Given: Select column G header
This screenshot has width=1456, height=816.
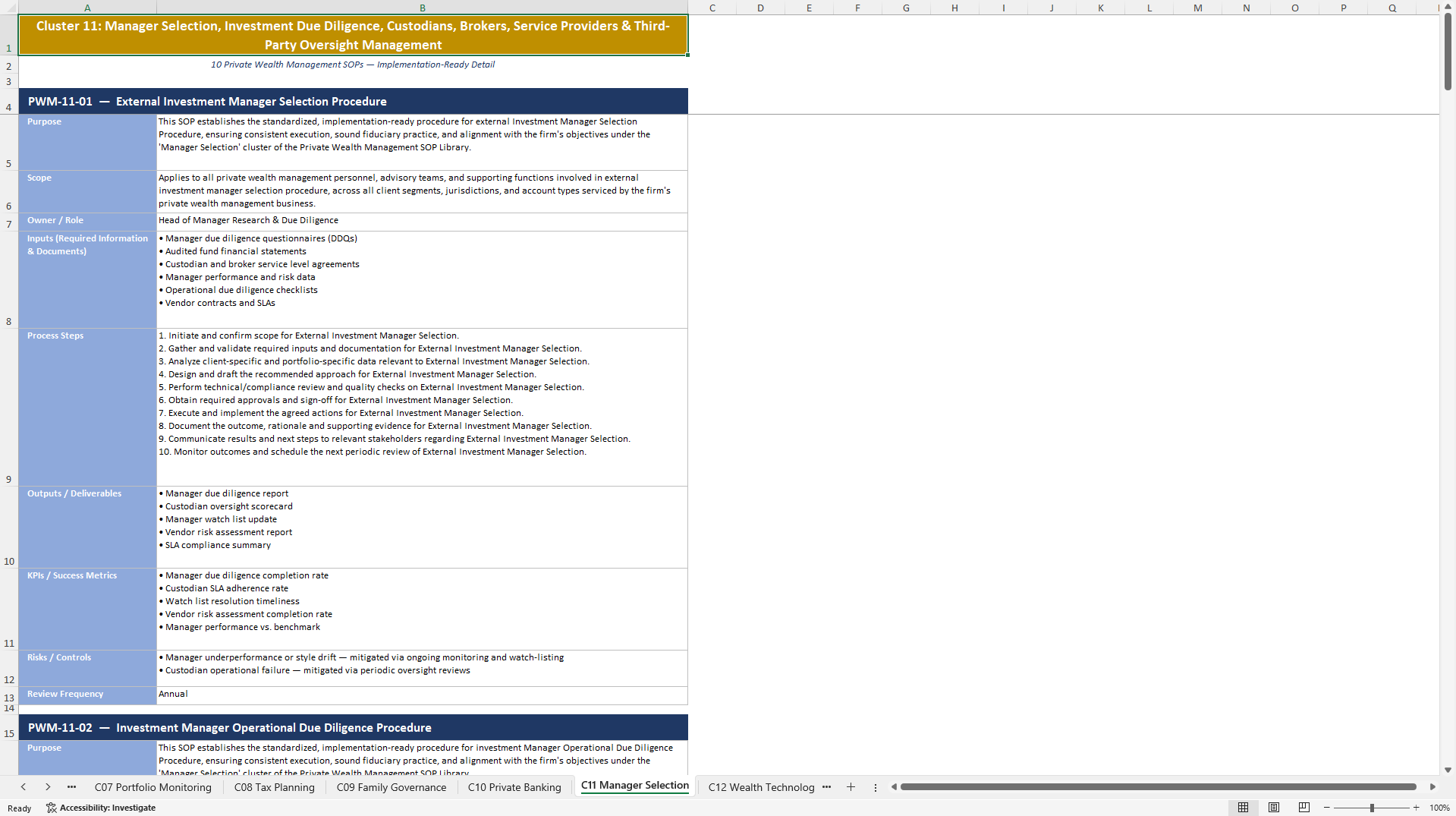Looking at the screenshot, I should [x=906, y=8].
